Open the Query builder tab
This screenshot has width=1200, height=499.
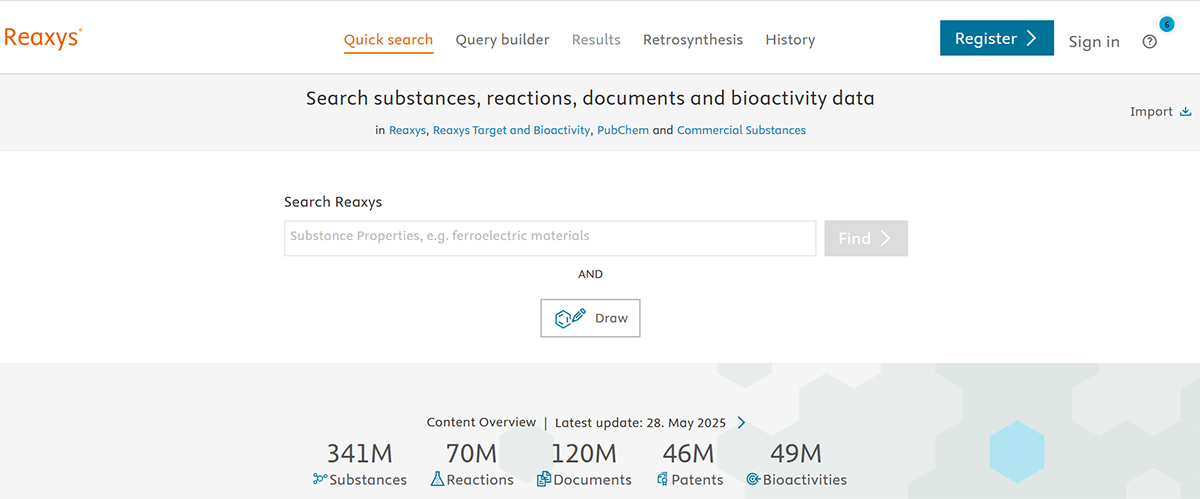502,40
